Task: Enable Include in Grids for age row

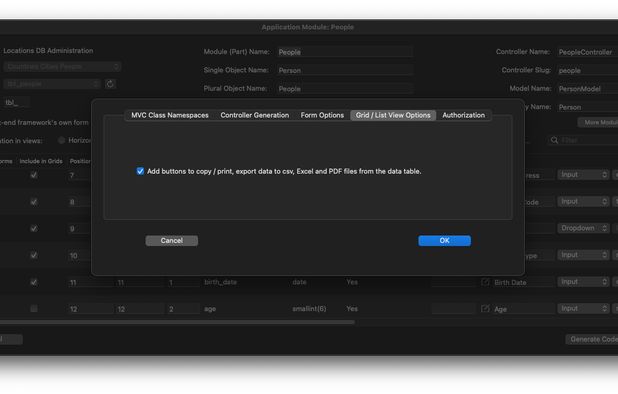Action: tap(34, 309)
